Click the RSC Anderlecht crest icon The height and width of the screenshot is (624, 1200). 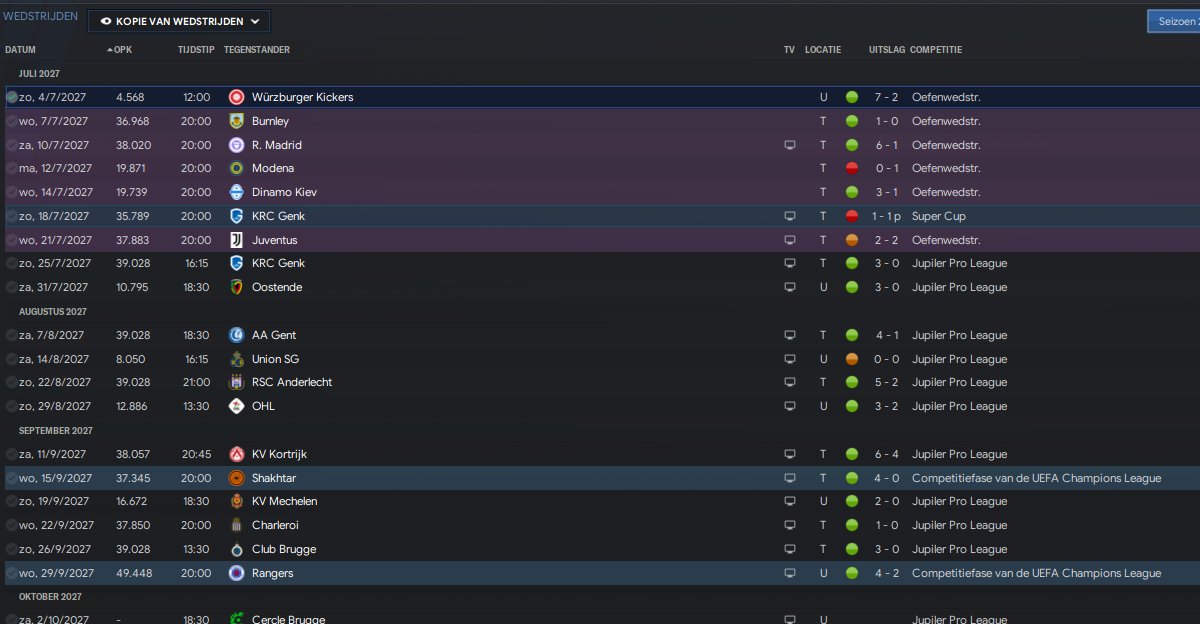click(236, 382)
